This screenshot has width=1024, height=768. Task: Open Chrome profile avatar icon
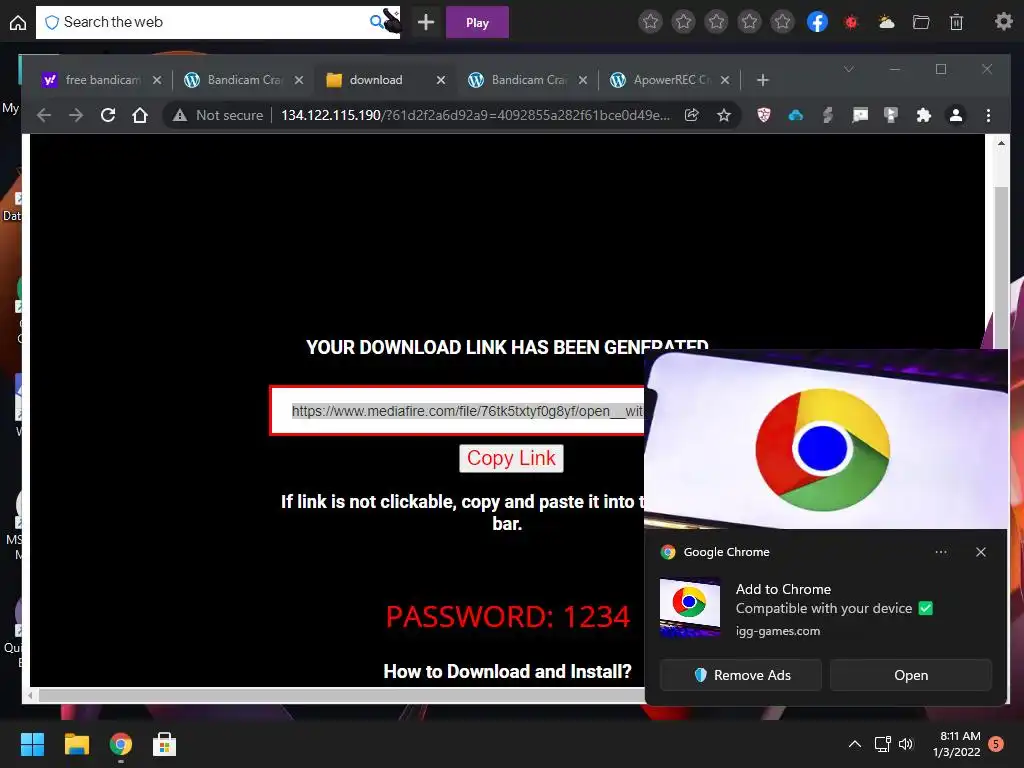point(955,116)
